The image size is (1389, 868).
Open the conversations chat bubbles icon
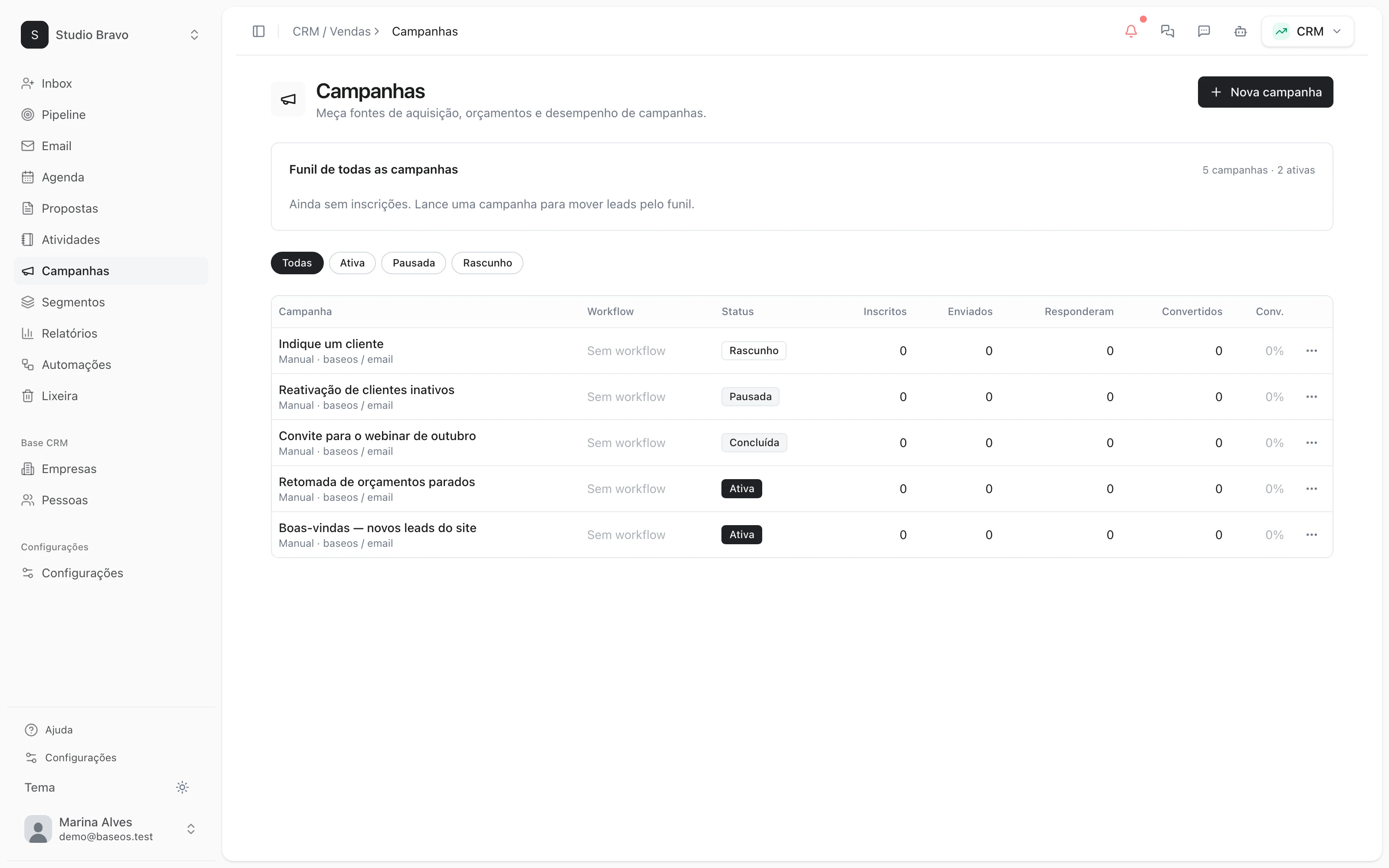tap(1167, 32)
